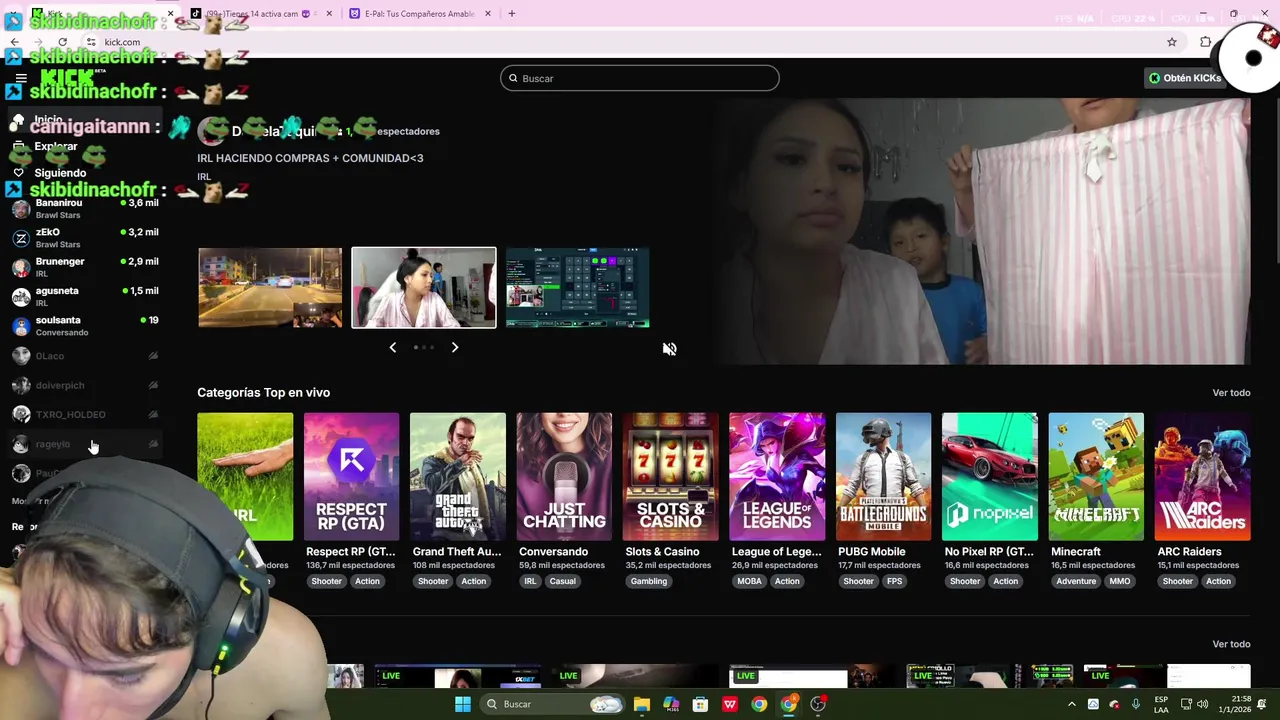Open the No Pixel RP category card
Image resolution: width=1280 pixels, height=720 pixels.
pos(990,477)
